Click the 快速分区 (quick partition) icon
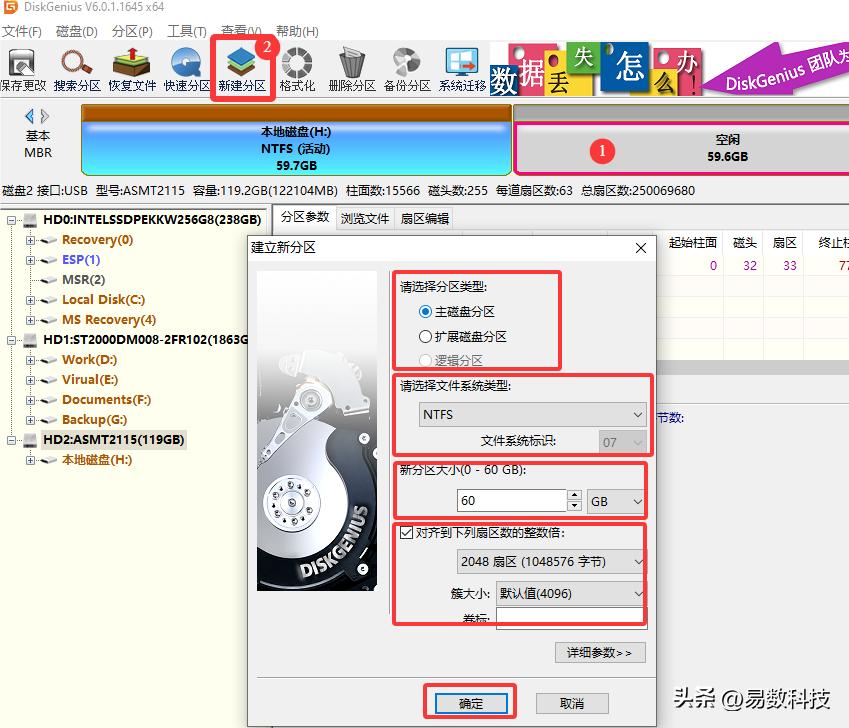849x728 pixels. (185, 62)
